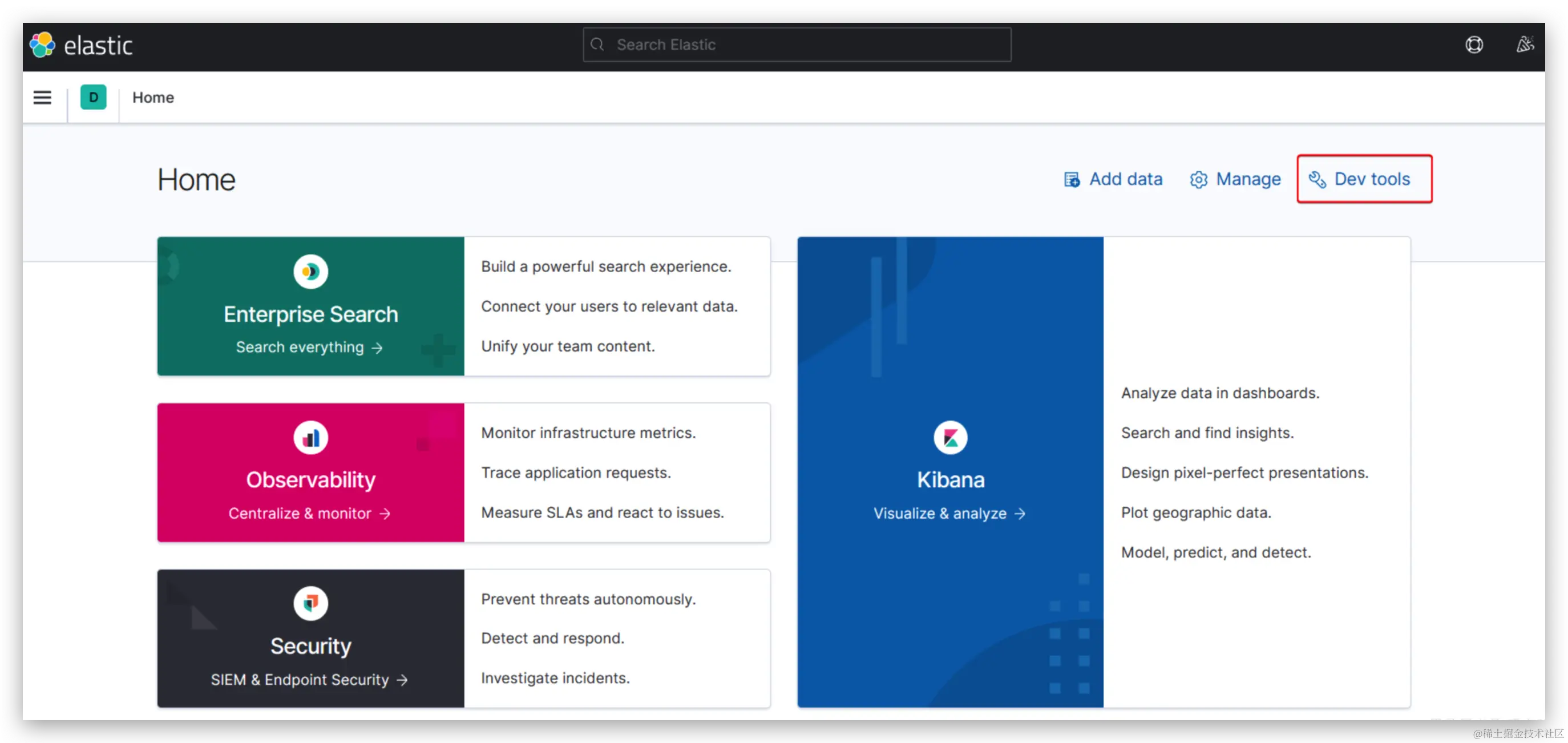Click the Kibana round logo

click(950, 438)
